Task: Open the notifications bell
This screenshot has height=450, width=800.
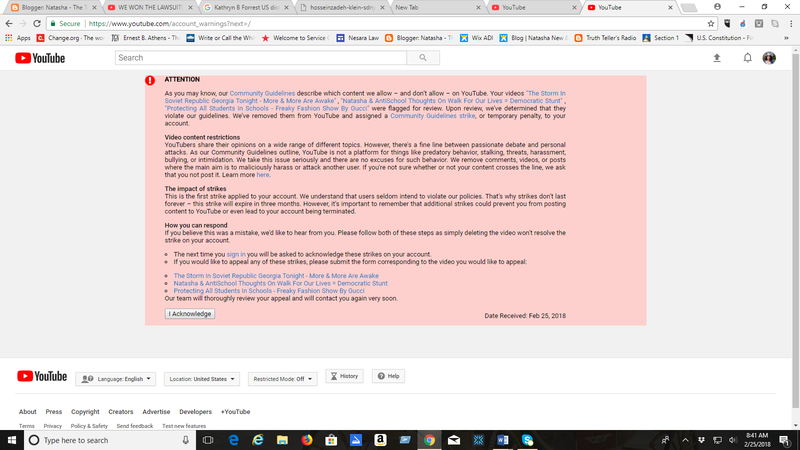Action: coord(747,58)
